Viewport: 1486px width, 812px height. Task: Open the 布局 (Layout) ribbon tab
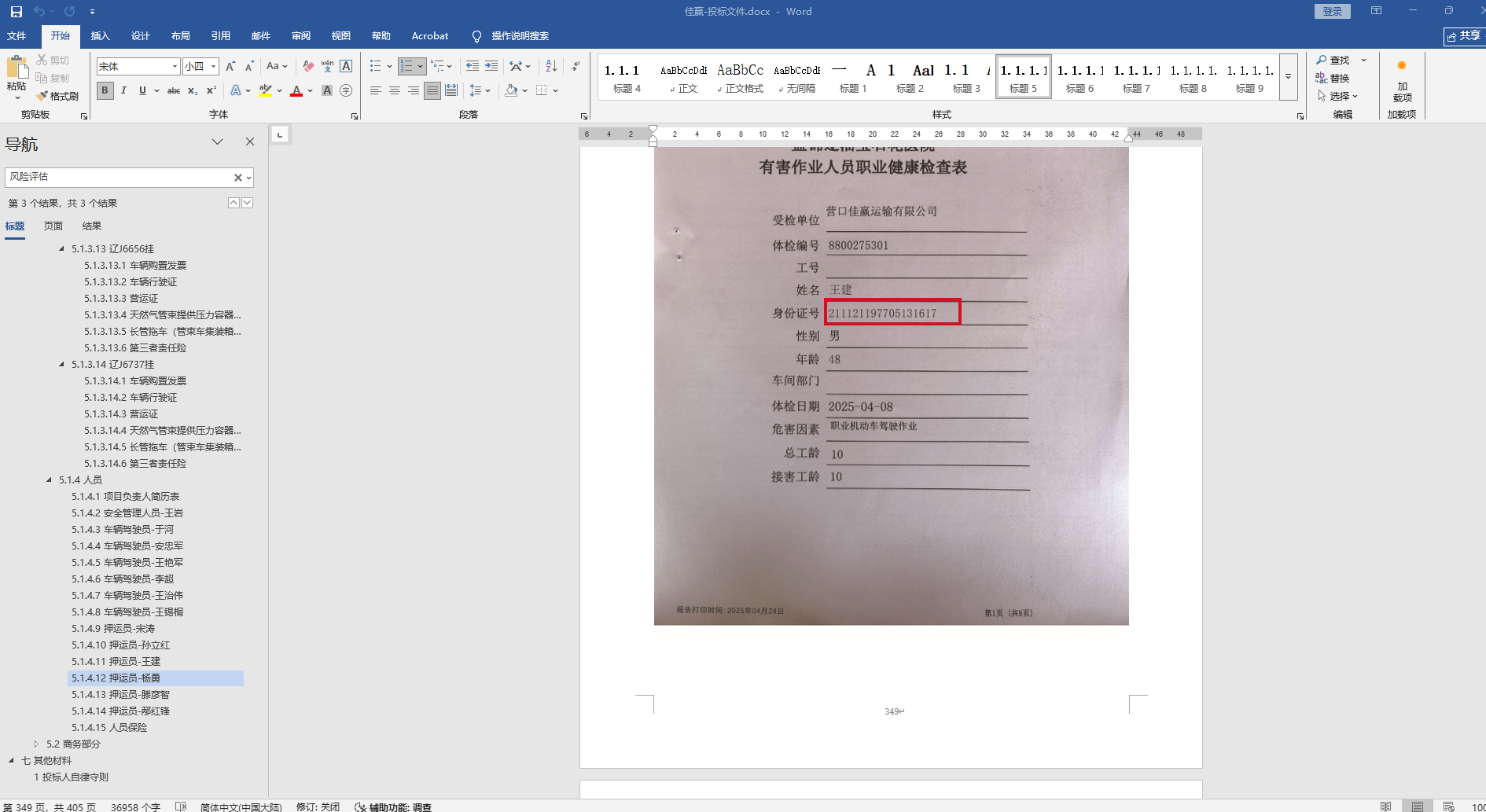181,36
